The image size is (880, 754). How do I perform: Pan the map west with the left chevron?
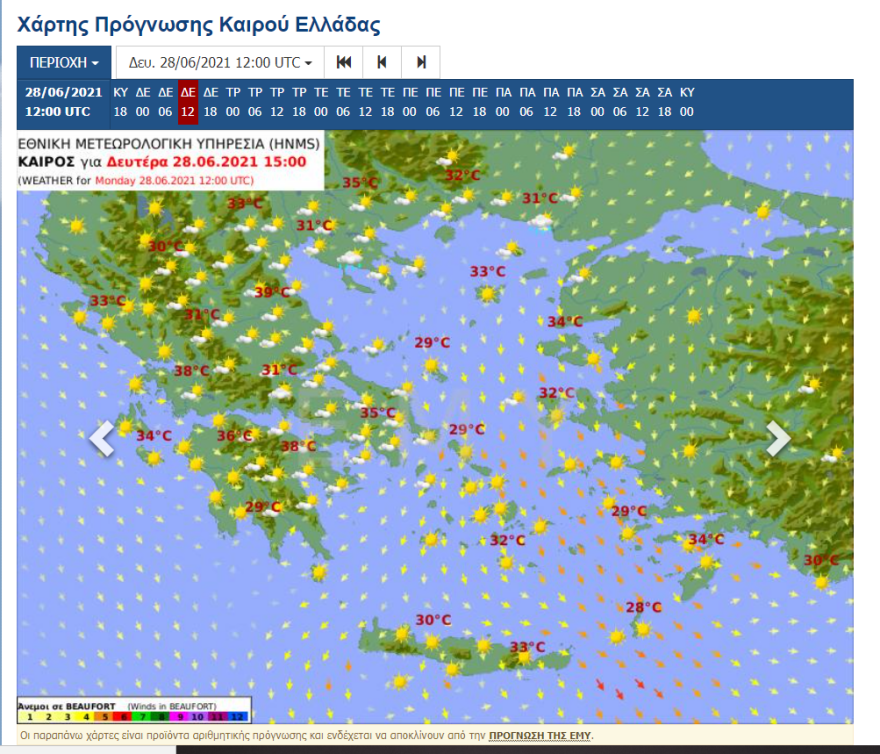[x=100, y=437]
